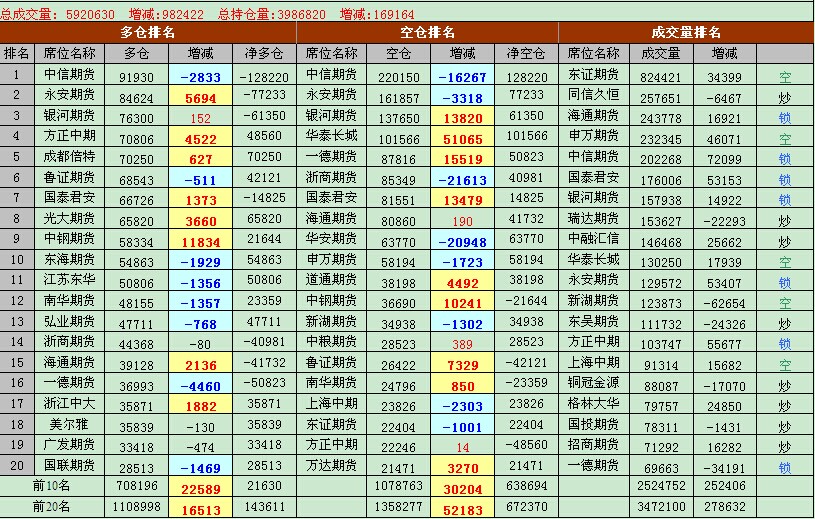Viewport: 815px width, 519px height.
Task: Select seat 瑞达期货 in volume ranking
Action: [x=593, y=219]
